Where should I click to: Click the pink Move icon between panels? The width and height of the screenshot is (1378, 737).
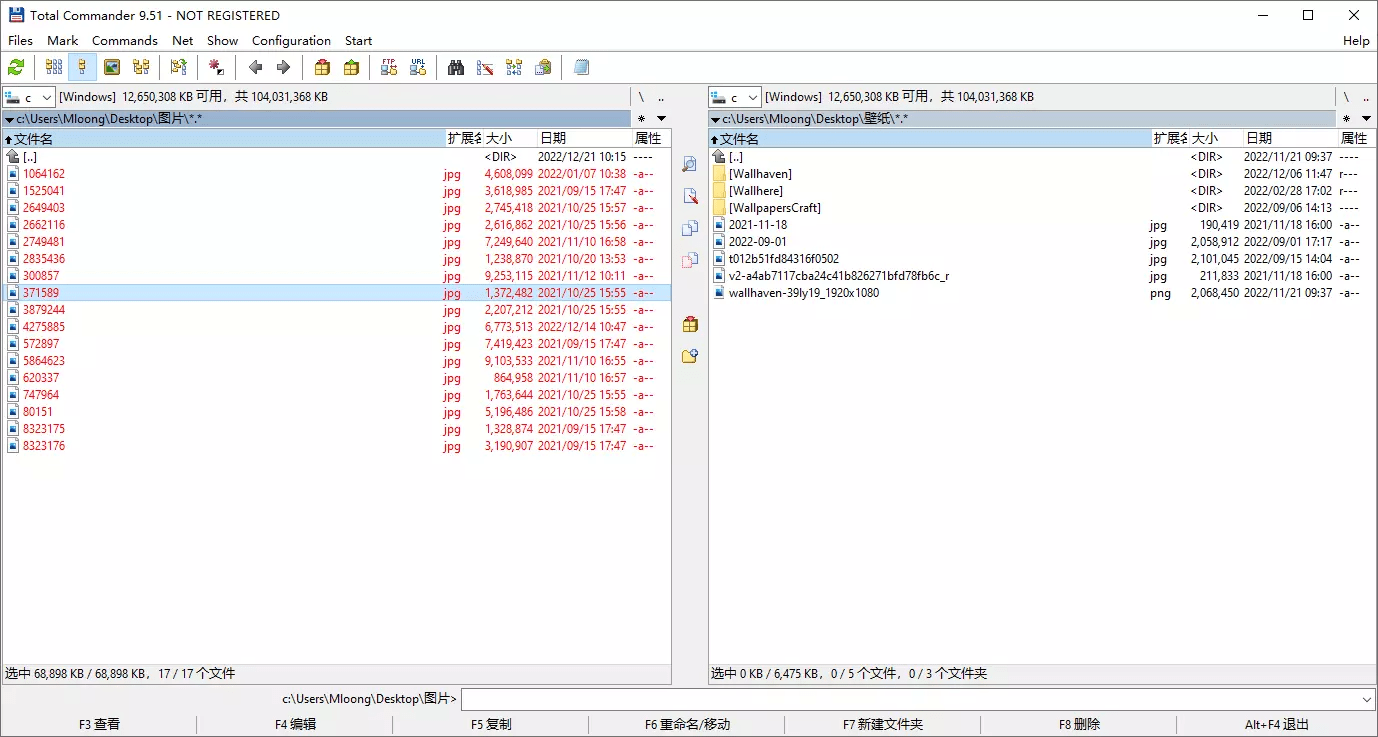(689, 261)
